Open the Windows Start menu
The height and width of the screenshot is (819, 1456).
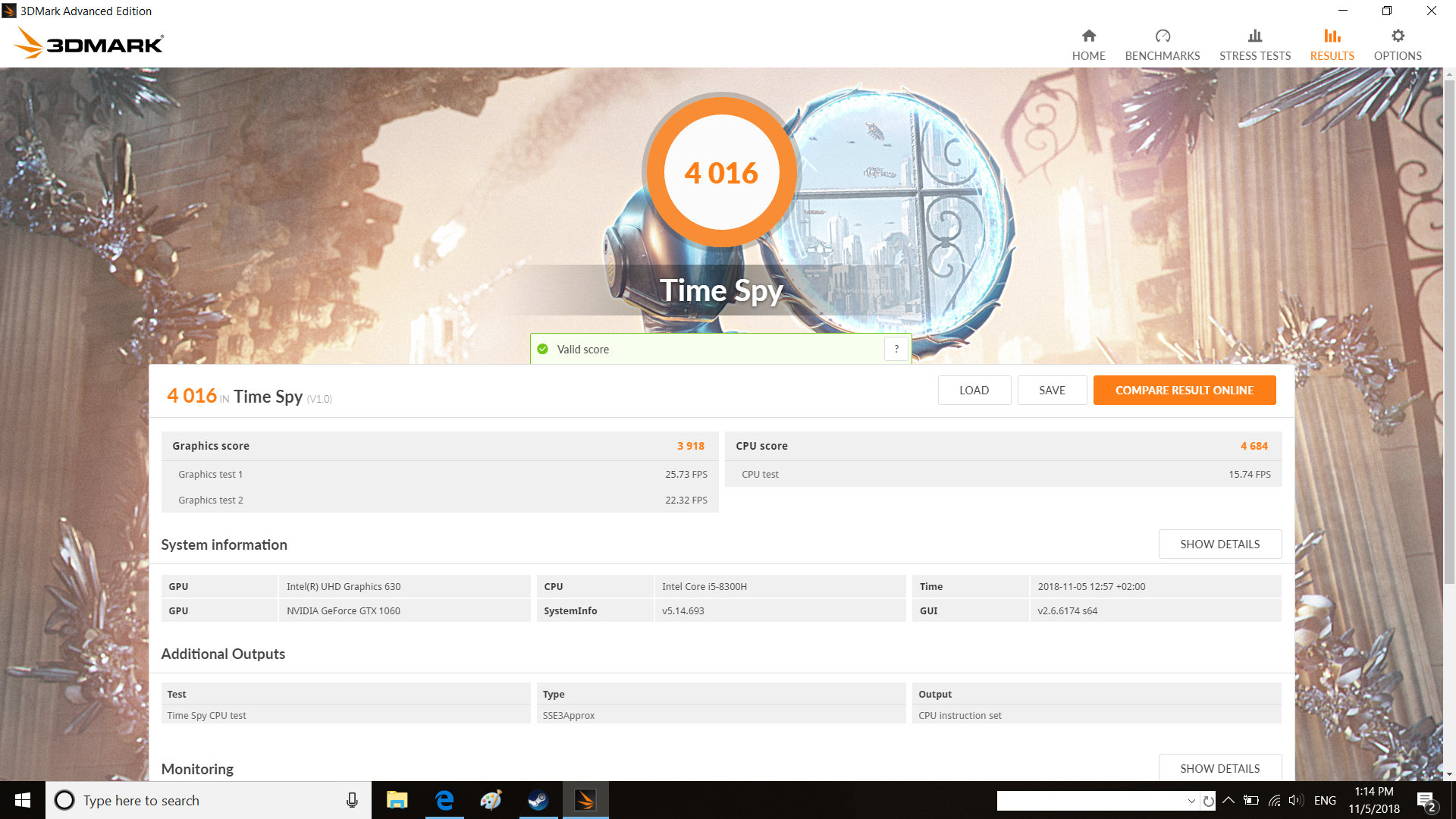[23, 800]
